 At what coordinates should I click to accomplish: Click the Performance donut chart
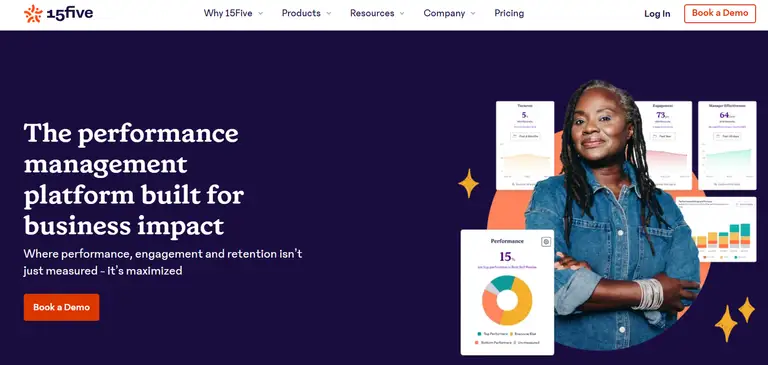[507, 300]
